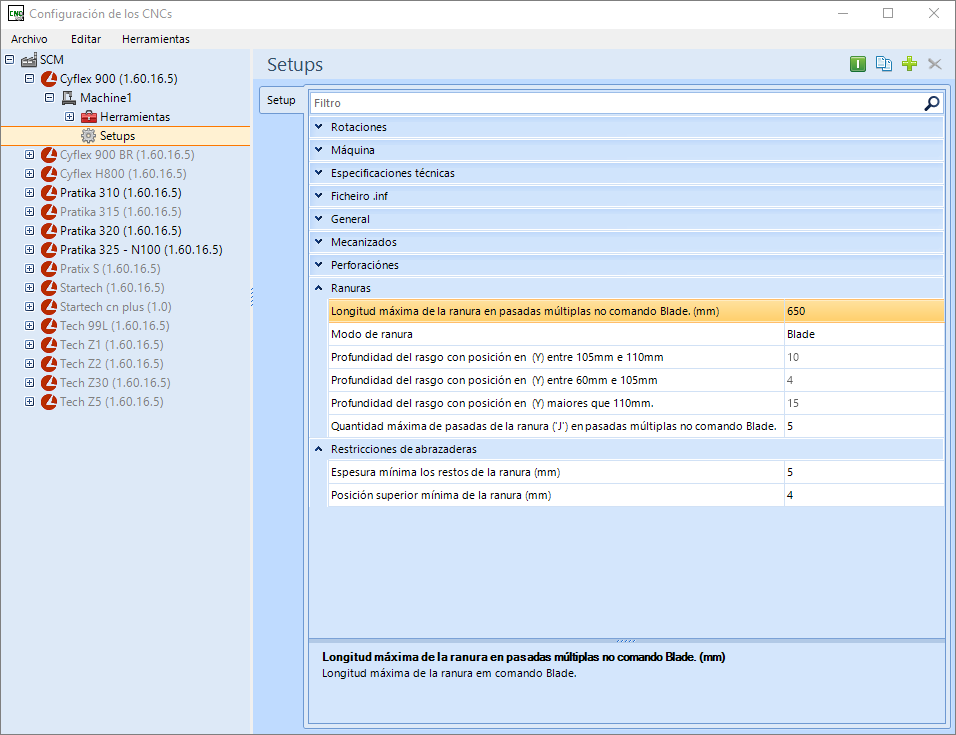This screenshot has height=735, width=956.
Task: Click the red Herramientas toolbox icon
Action: tap(89, 116)
